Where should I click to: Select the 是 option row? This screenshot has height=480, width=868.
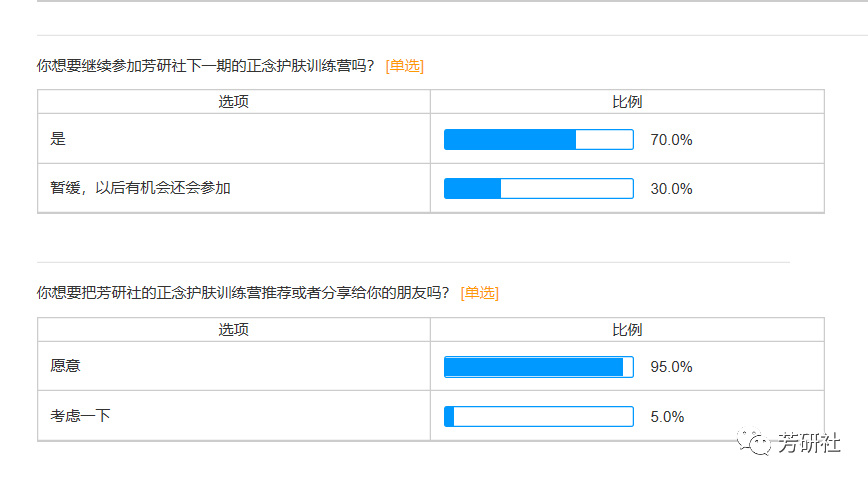[x=58, y=139]
